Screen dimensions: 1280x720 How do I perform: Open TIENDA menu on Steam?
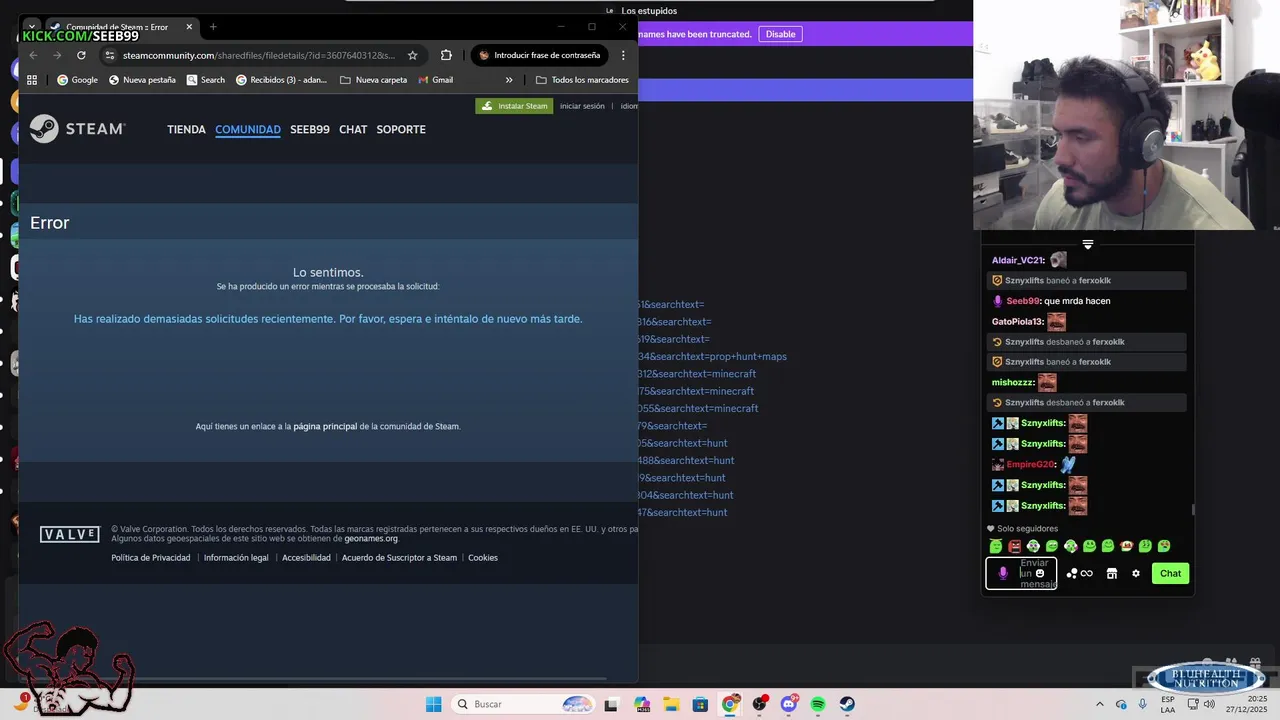tap(186, 129)
